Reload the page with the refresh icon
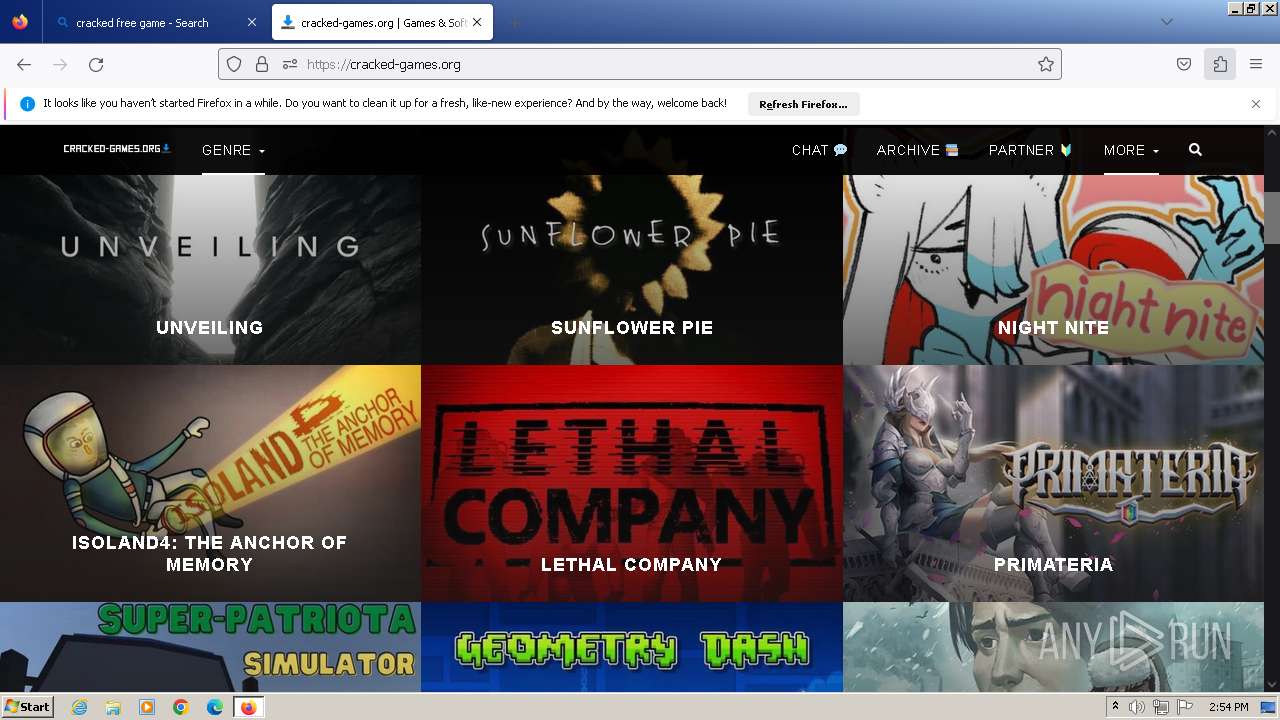1280x720 pixels. point(96,64)
